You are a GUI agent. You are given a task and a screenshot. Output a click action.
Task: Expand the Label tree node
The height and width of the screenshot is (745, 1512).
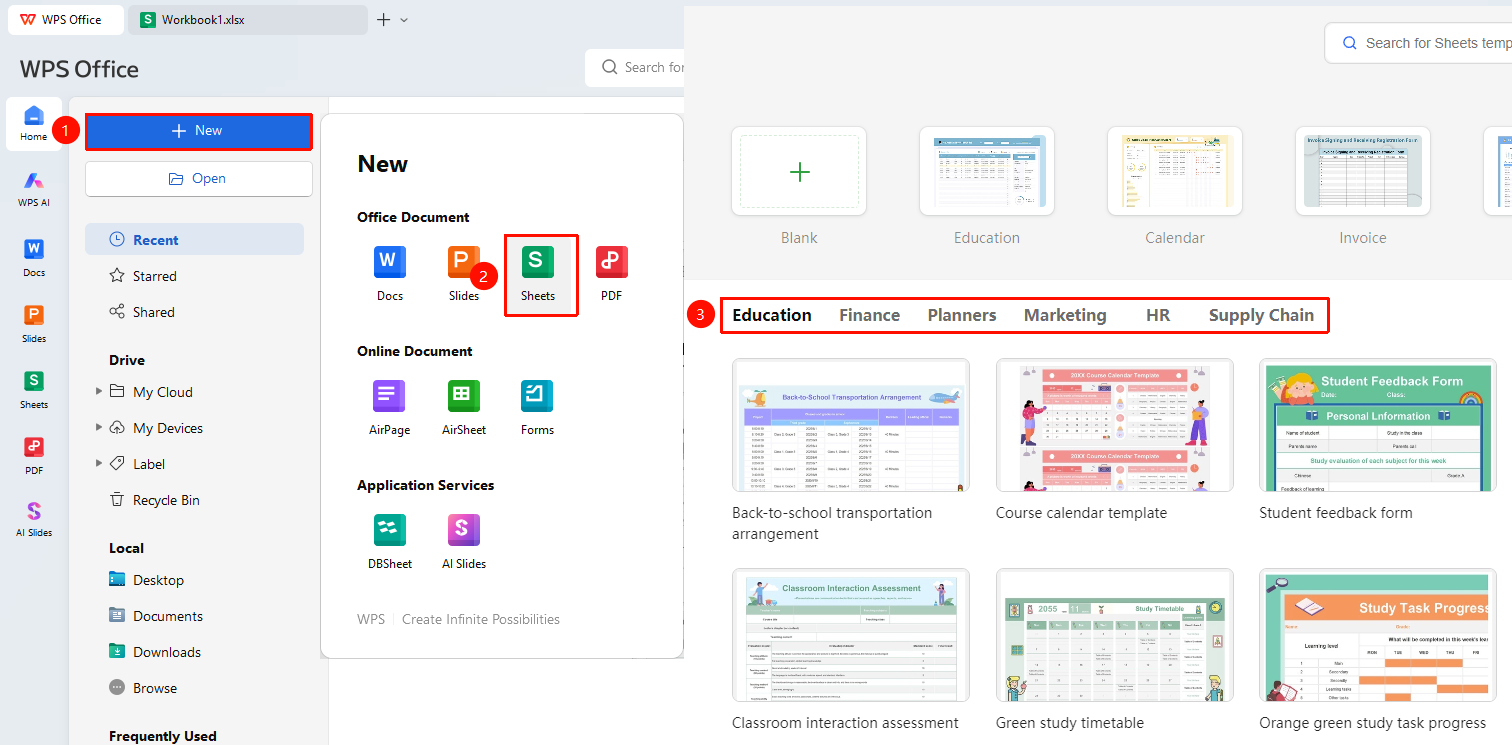click(99, 464)
